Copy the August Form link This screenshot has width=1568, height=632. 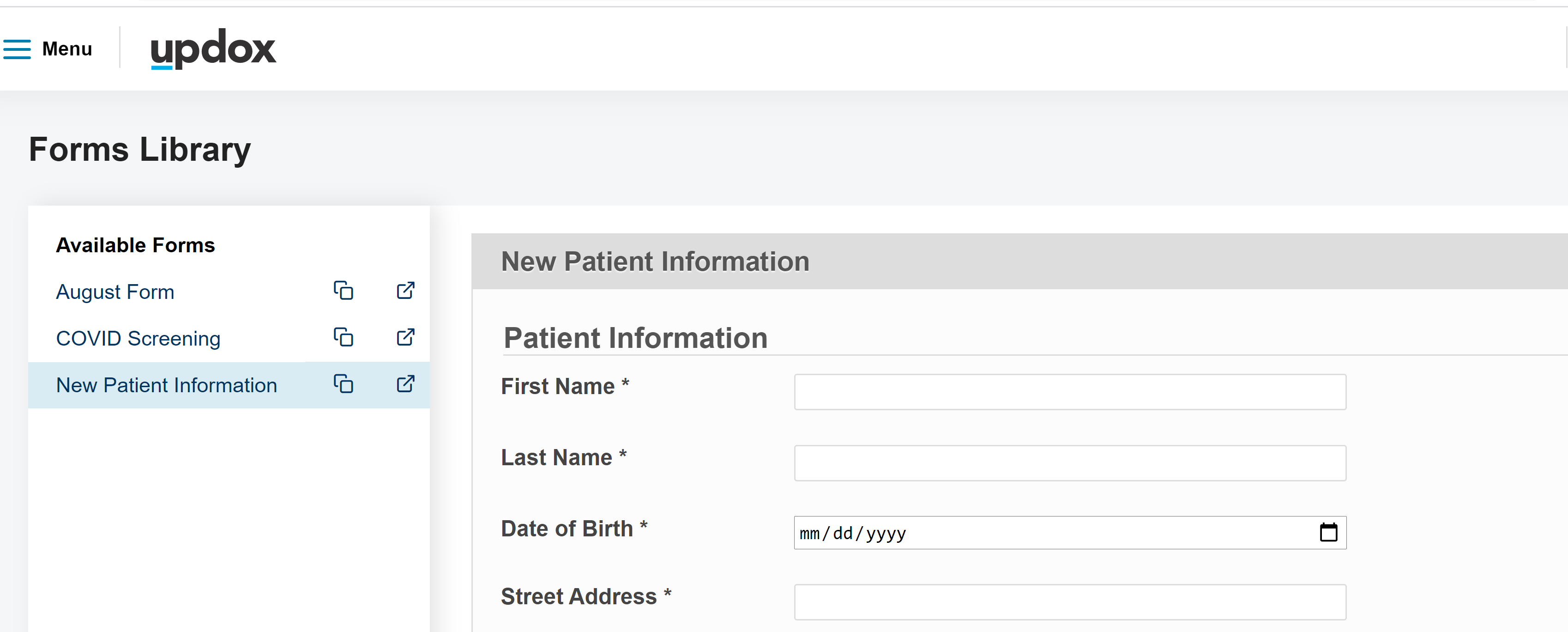[344, 291]
